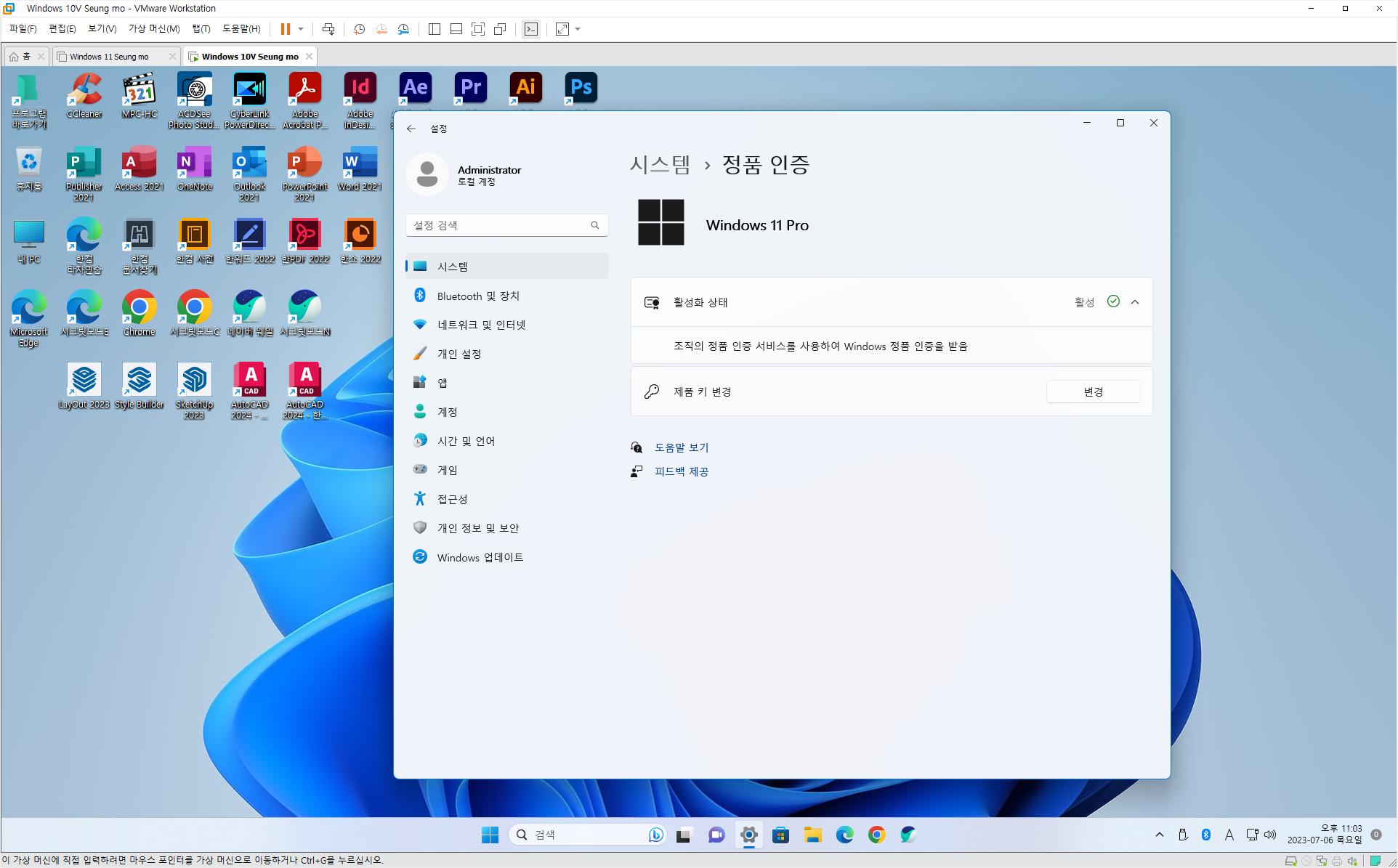This screenshot has height=868, width=1398.
Task: Open Microsoft Store from the taskbar
Action: pyautogui.click(x=780, y=835)
